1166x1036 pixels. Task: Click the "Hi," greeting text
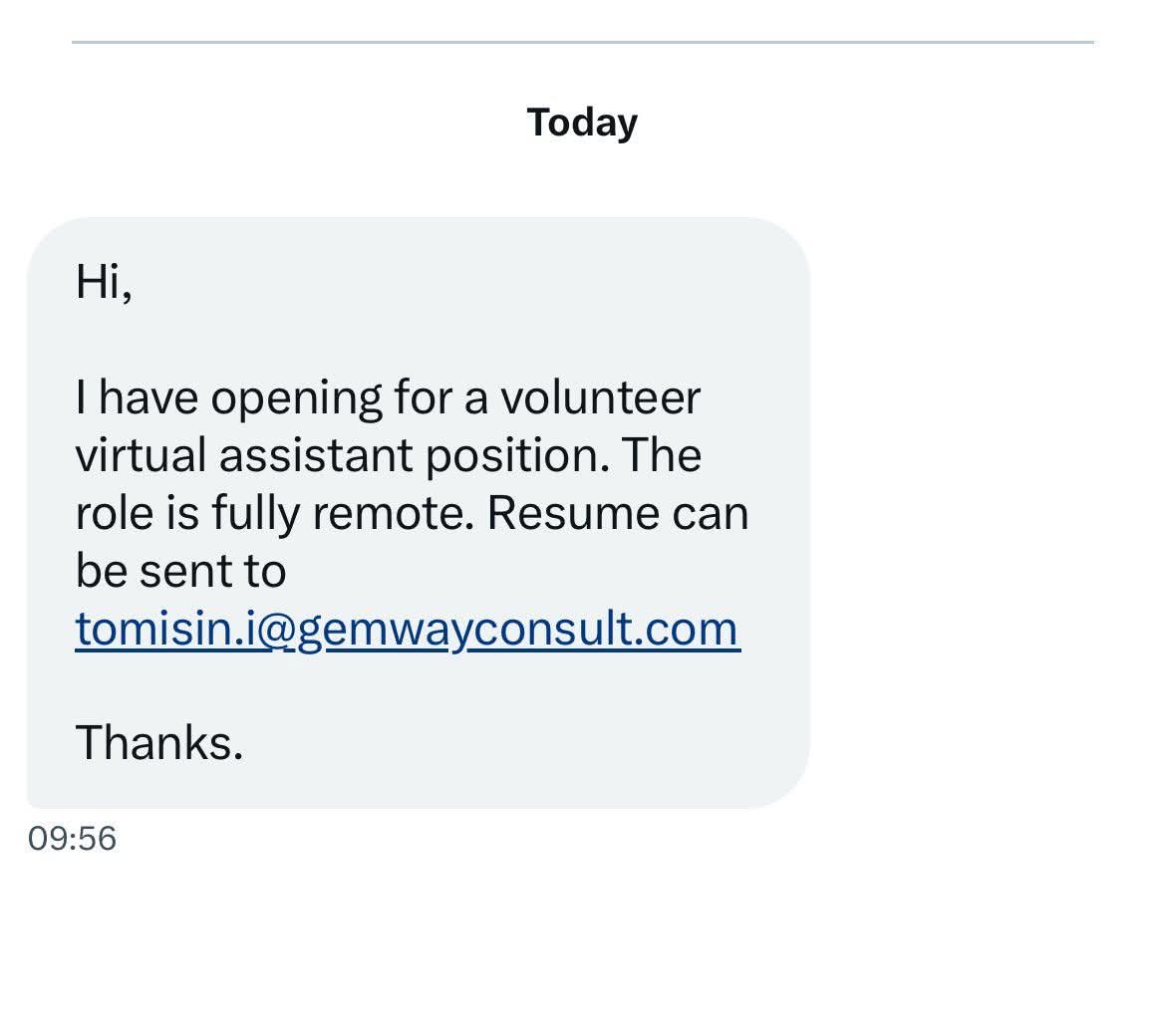click(103, 282)
